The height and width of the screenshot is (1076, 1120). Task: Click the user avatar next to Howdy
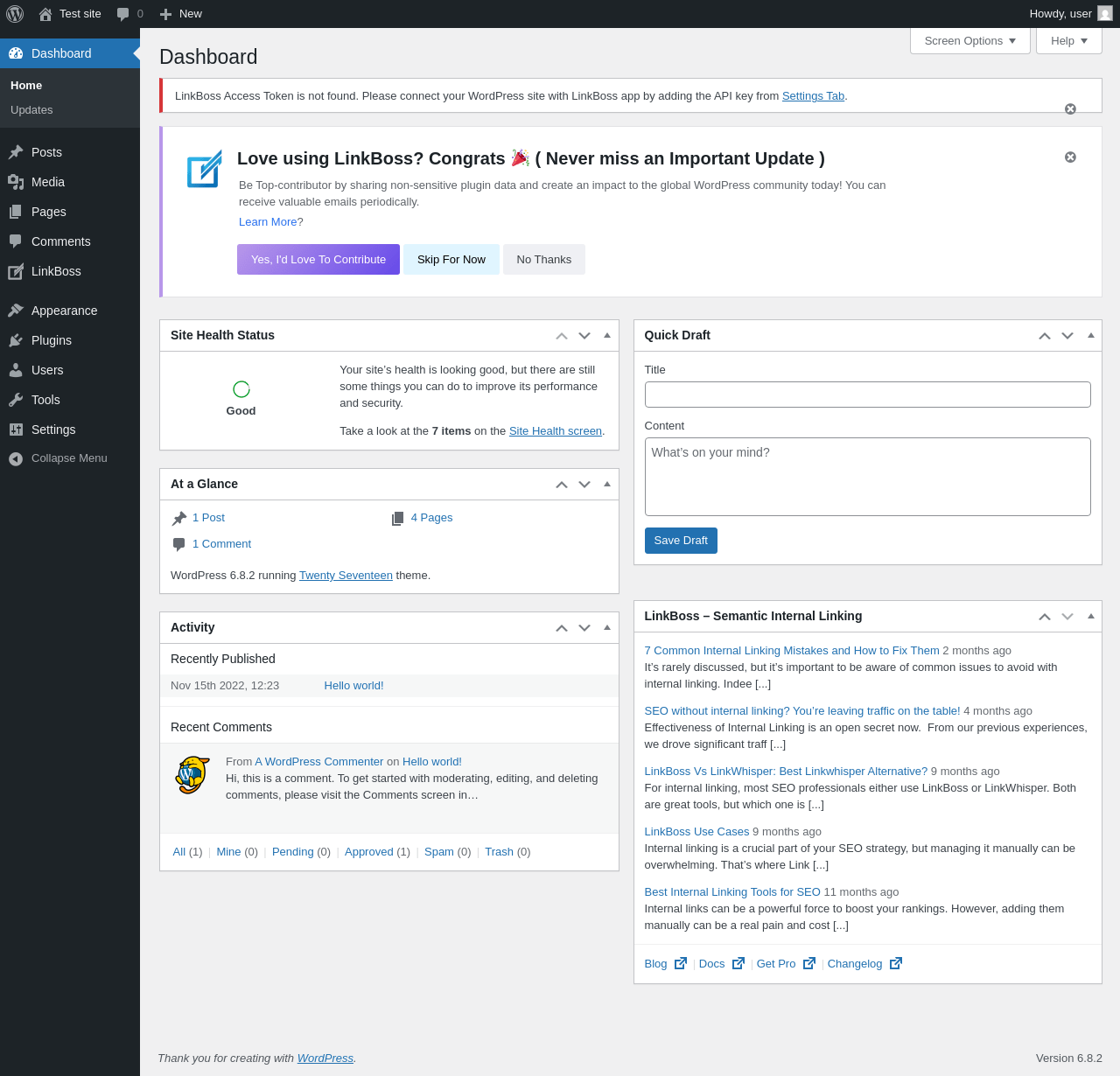pyautogui.click(x=1105, y=14)
